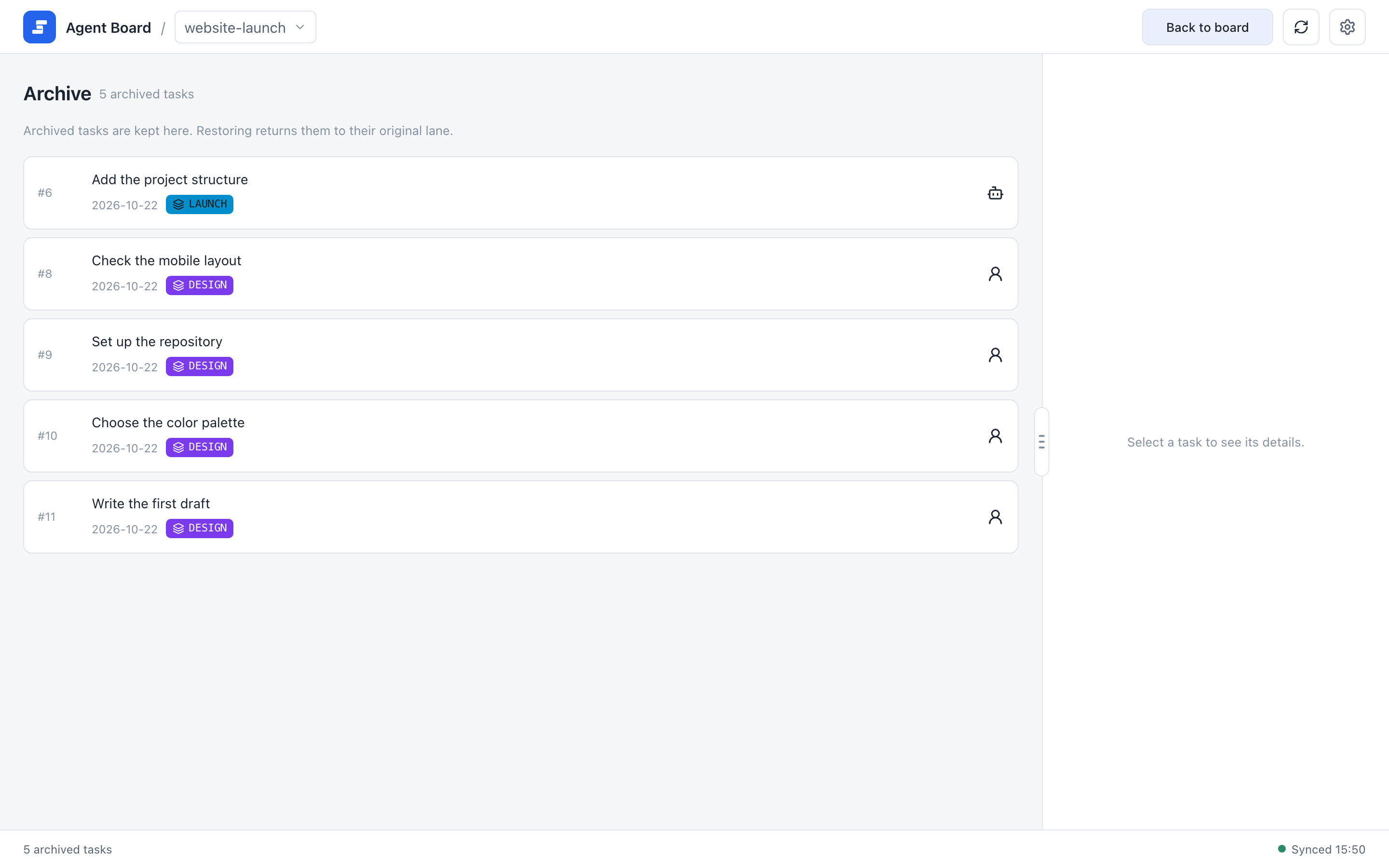
Task: Select the Add the project structure task
Action: click(520, 193)
